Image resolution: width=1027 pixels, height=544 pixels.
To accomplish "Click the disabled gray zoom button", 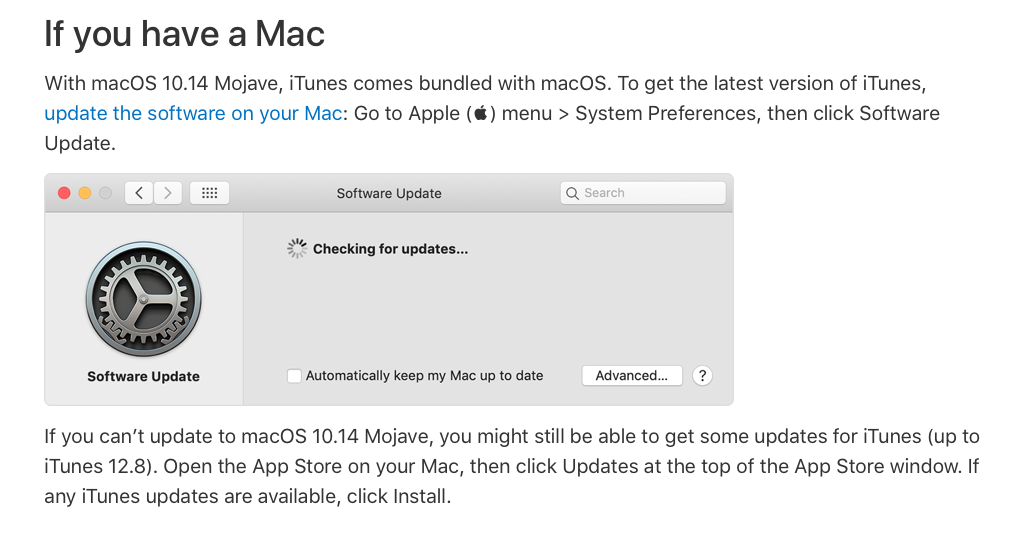I will coord(105,193).
